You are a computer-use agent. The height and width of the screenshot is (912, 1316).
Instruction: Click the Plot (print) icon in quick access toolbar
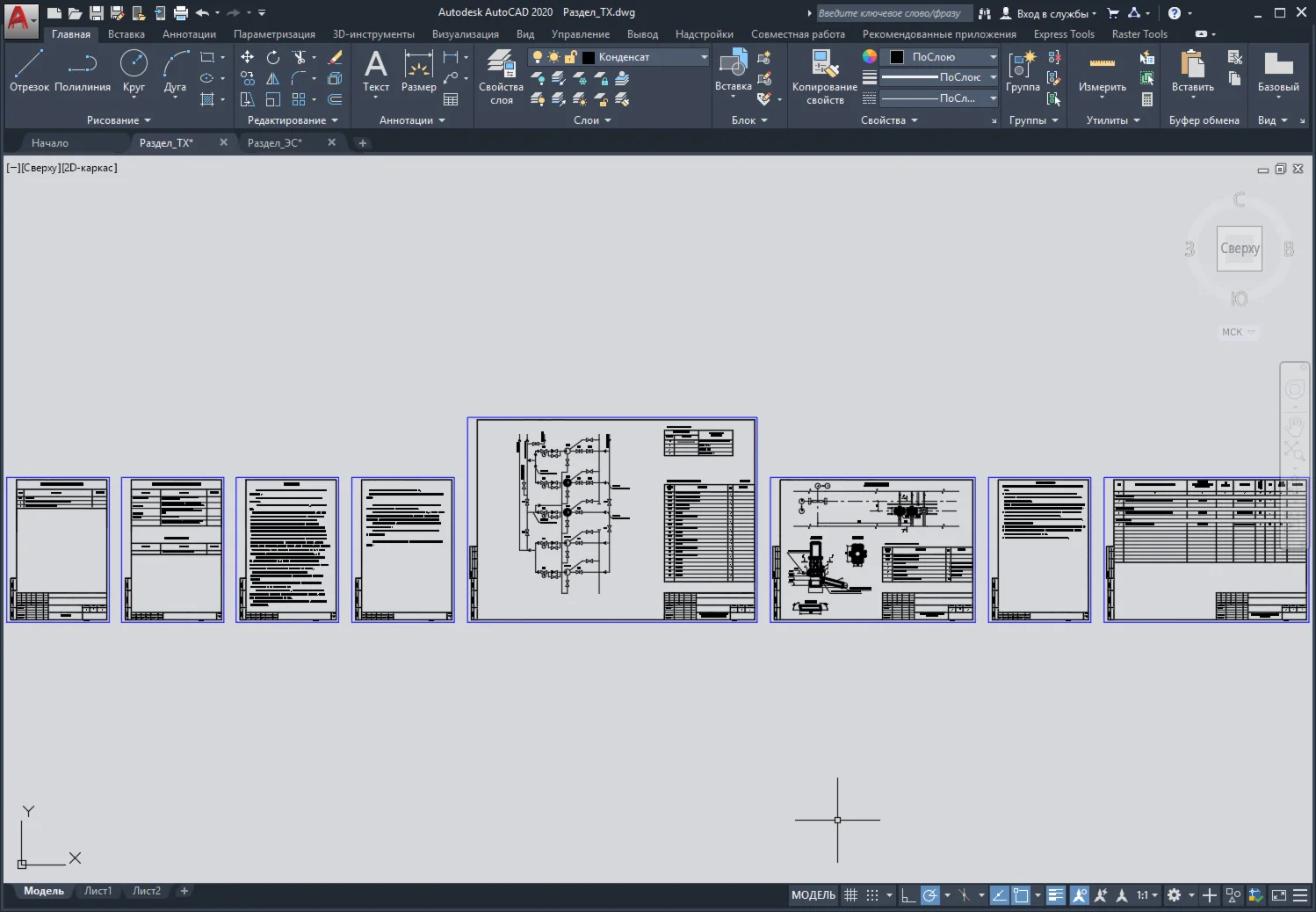click(x=181, y=13)
